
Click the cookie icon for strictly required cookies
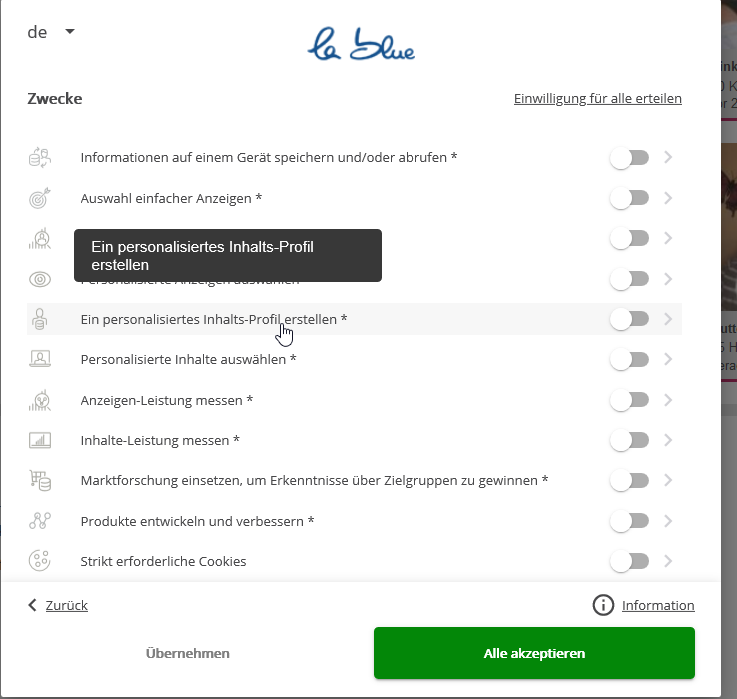[x=39, y=561]
